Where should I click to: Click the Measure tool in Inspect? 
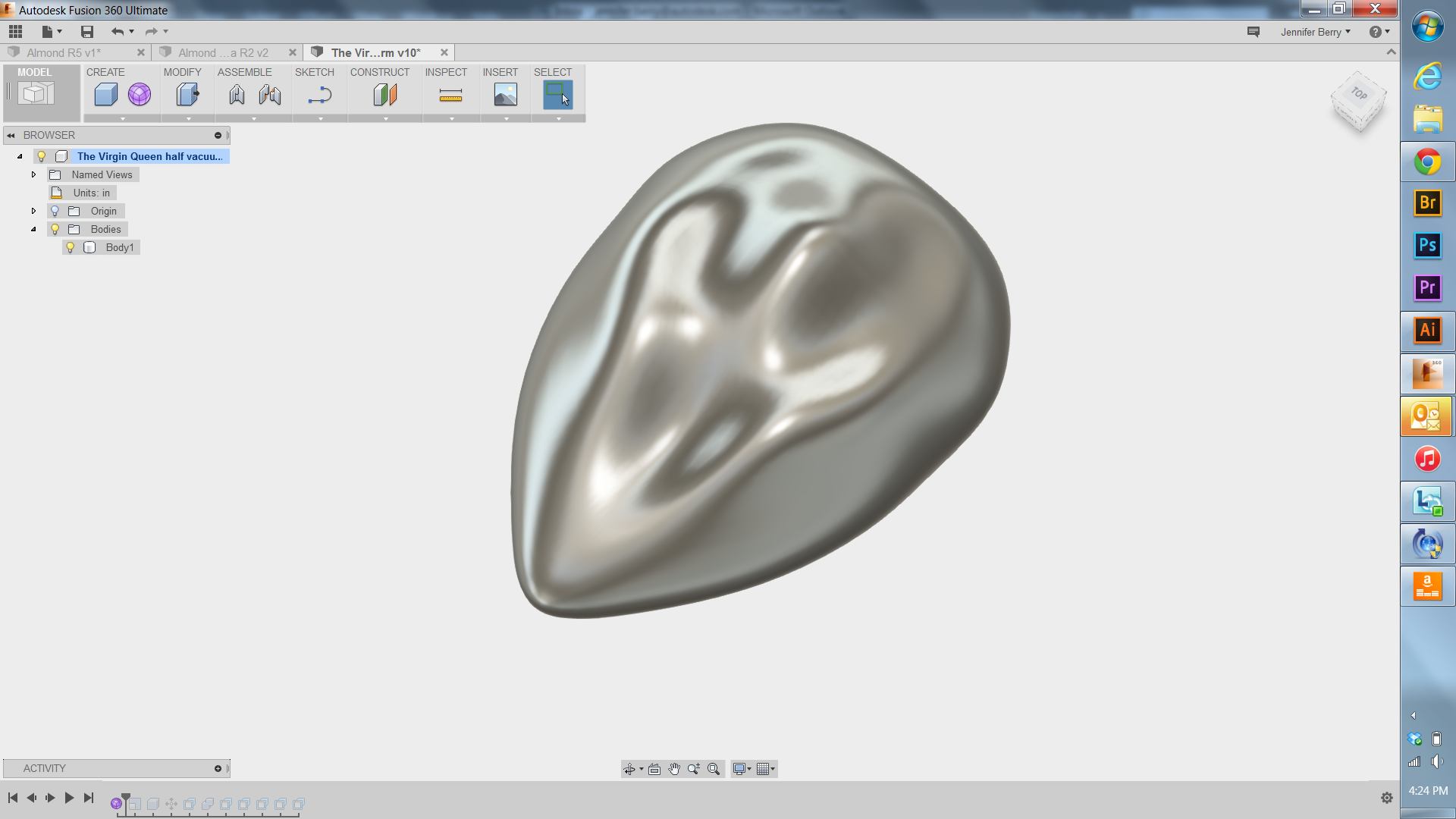(x=451, y=94)
